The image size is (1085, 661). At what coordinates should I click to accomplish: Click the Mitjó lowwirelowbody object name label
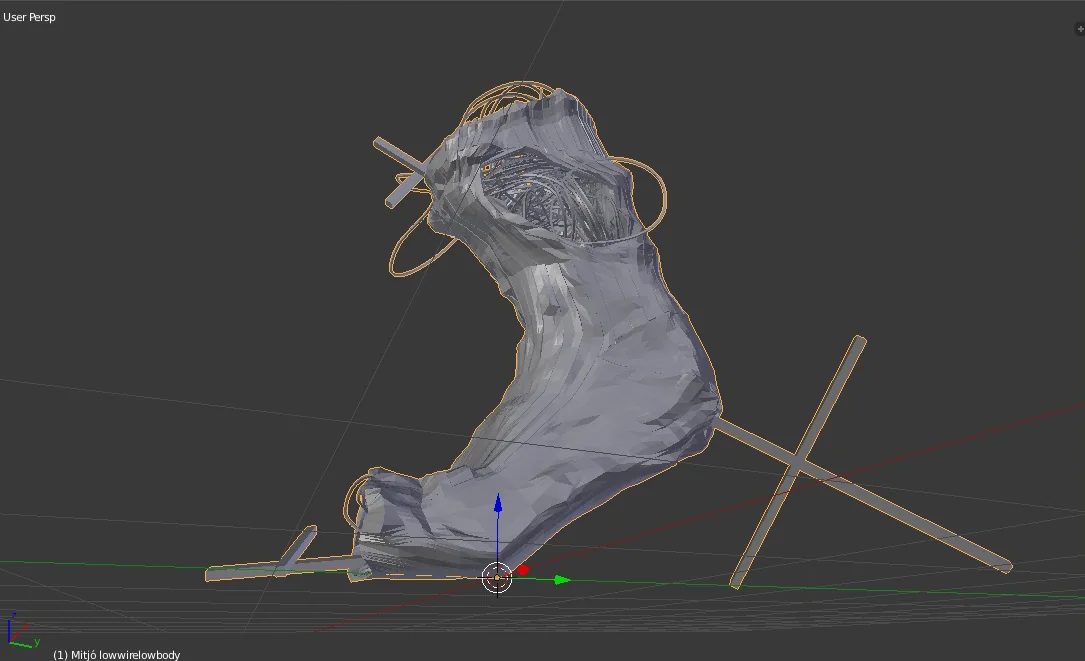[116, 655]
